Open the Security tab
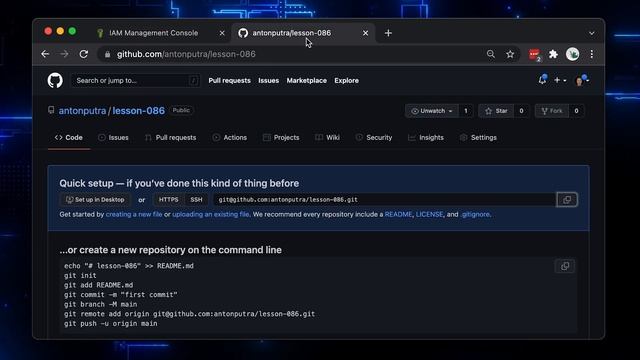The height and width of the screenshot is (360, 640). 373,138
